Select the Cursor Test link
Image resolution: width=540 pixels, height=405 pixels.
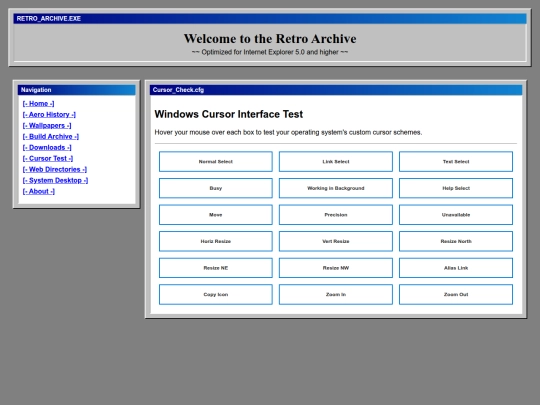(48, 158)
